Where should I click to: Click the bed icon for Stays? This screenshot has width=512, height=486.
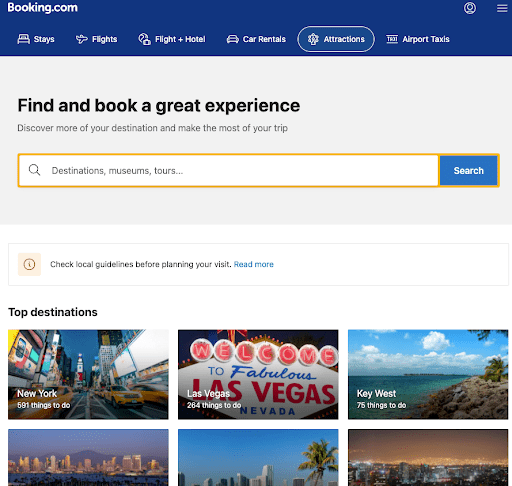(x=23, y=39)
